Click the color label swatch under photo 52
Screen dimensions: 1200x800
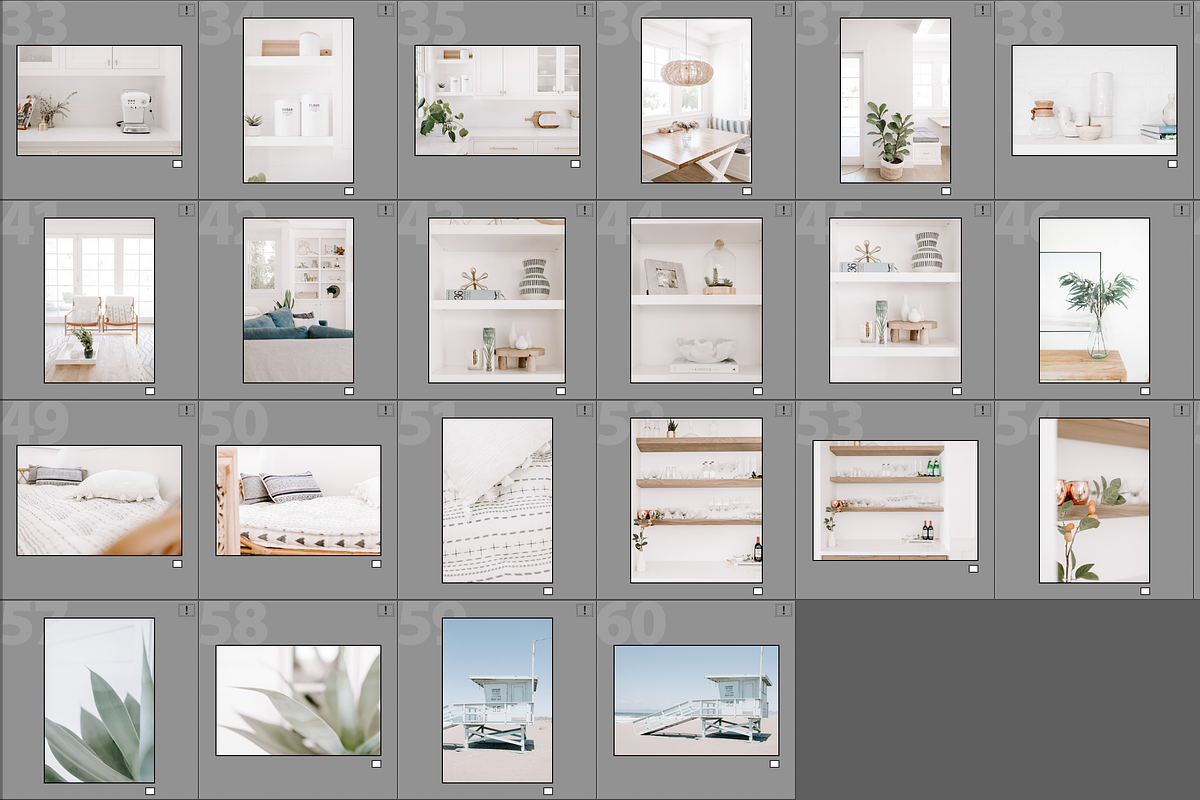[758, 591]
